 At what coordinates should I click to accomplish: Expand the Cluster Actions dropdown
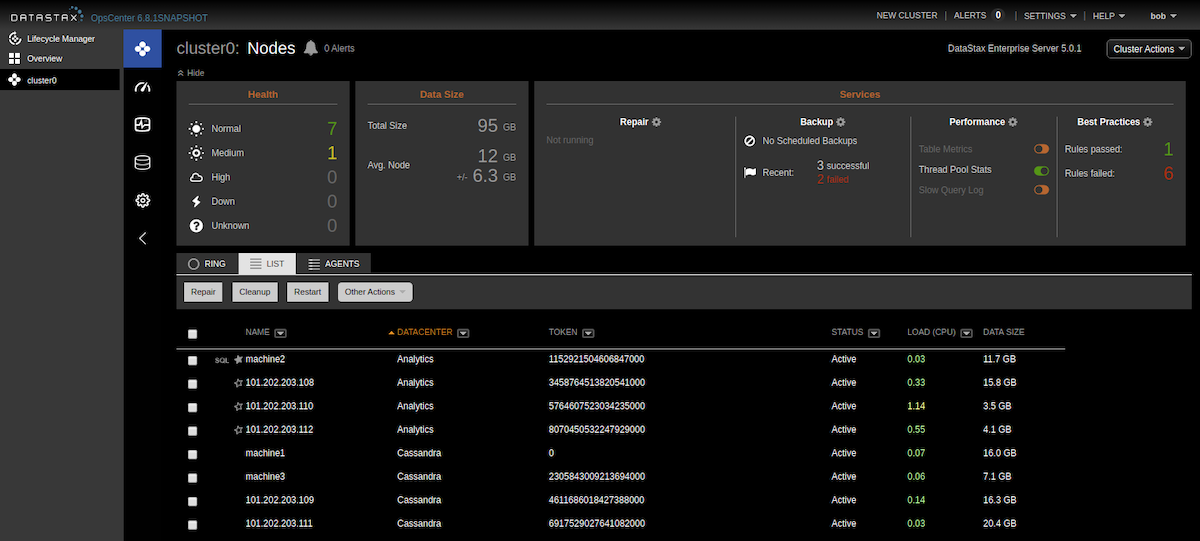coord(1149,49)
